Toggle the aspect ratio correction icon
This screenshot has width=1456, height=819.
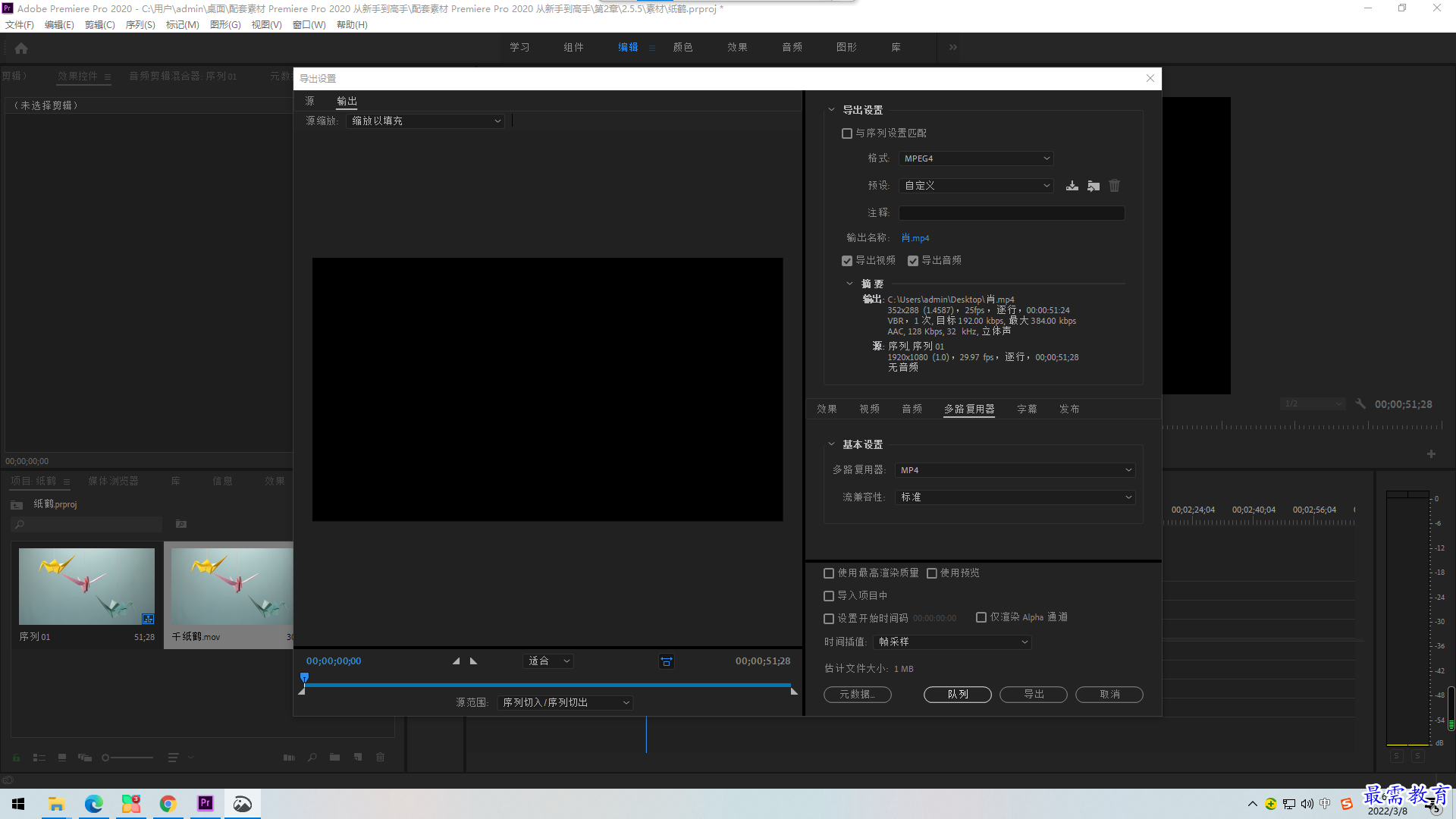click(x=667, y=661)
